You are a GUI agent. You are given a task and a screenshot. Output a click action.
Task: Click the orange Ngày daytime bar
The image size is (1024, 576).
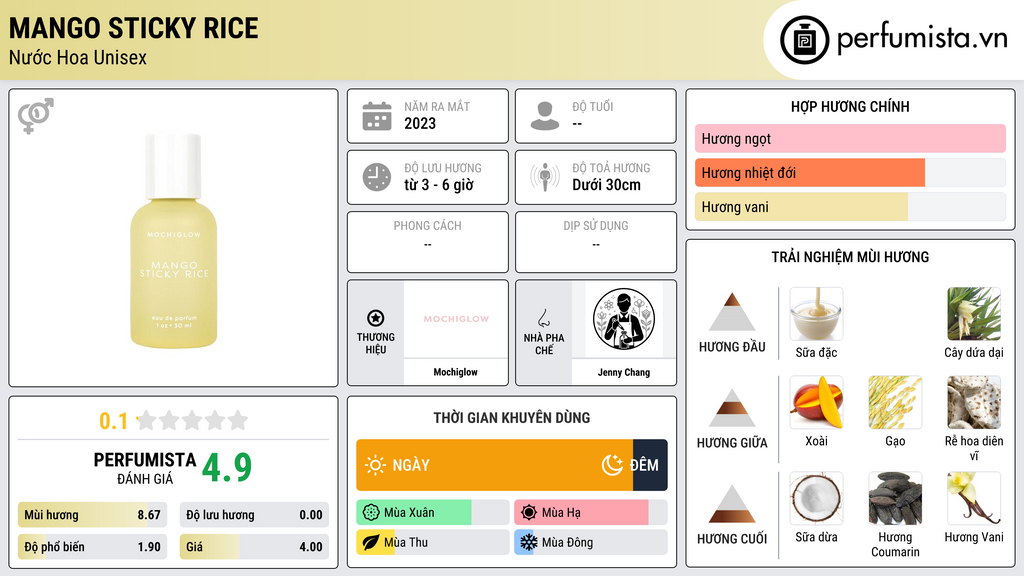(x=494, y=465)
